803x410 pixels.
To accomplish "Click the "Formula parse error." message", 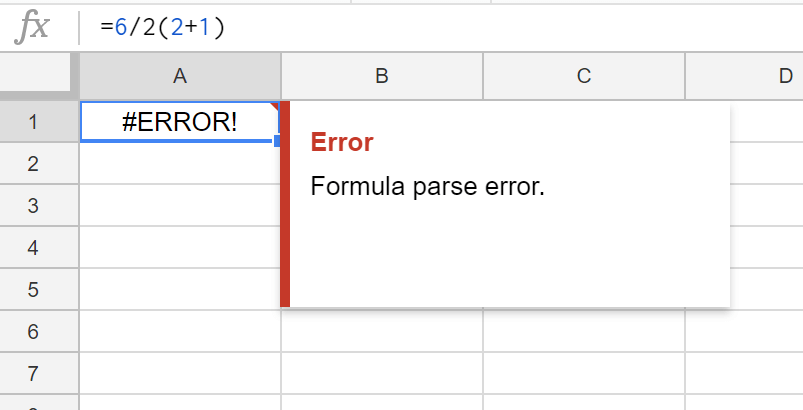I will (x=428, y=187).
